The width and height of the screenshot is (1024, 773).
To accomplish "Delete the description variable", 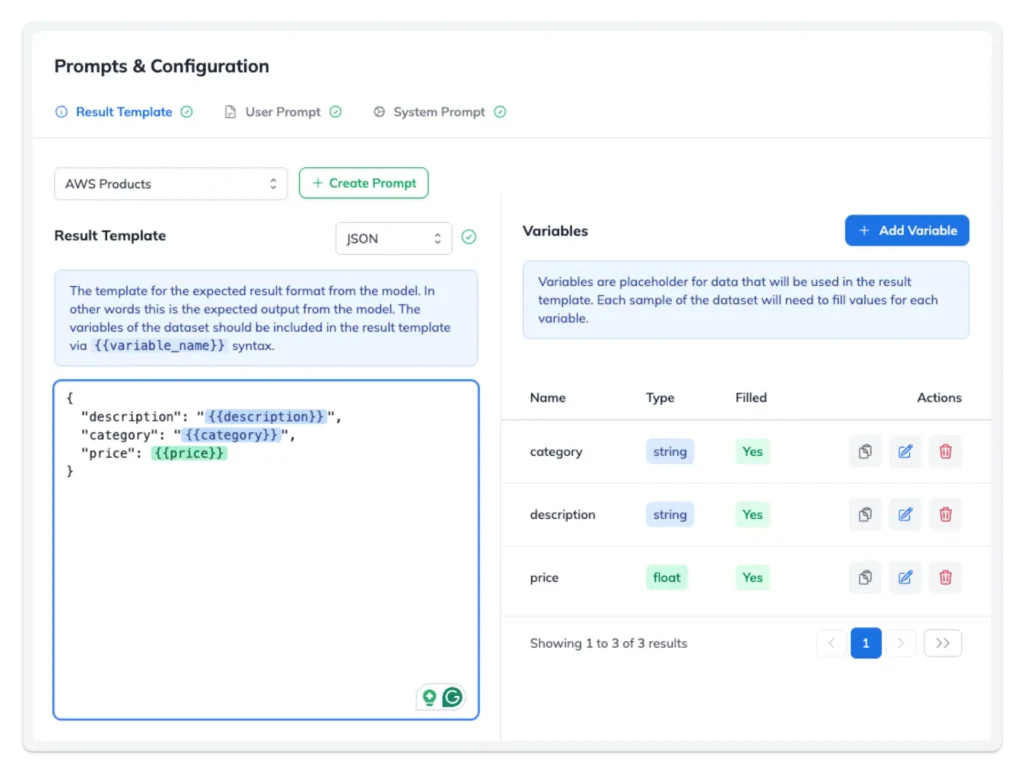I will coord(945,514).
